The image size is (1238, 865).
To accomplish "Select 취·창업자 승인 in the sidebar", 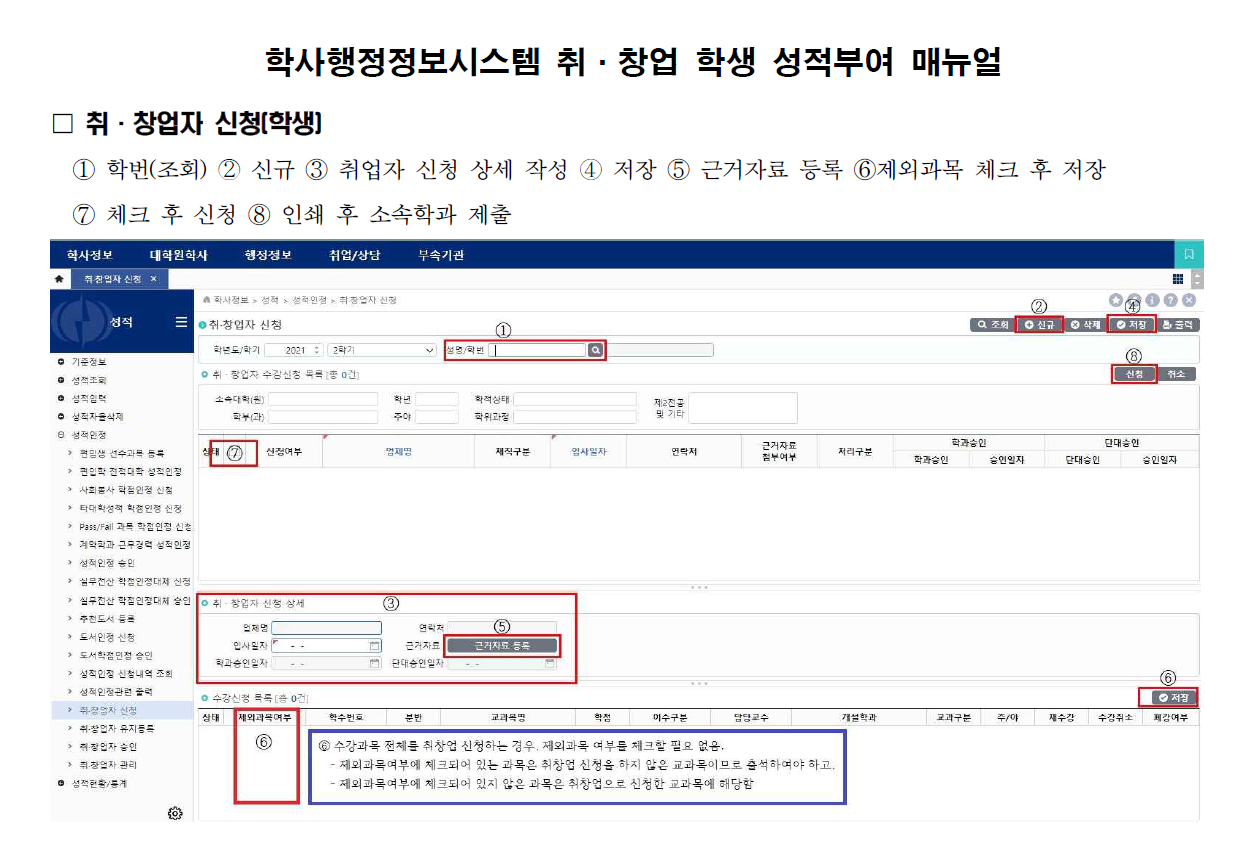I will 109,746.
